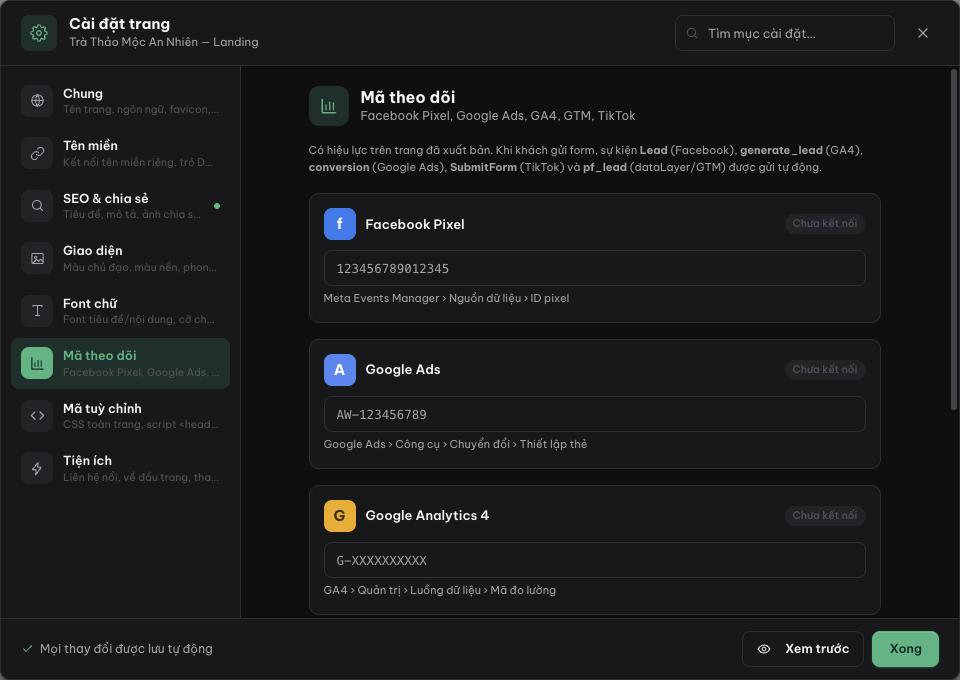Click the Facebook Pixel ID input field
Viewport: 960px width, 680px height.
[594, 268]
